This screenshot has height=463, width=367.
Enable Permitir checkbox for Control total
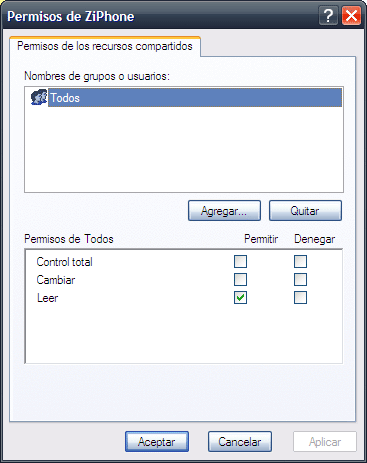240,262
